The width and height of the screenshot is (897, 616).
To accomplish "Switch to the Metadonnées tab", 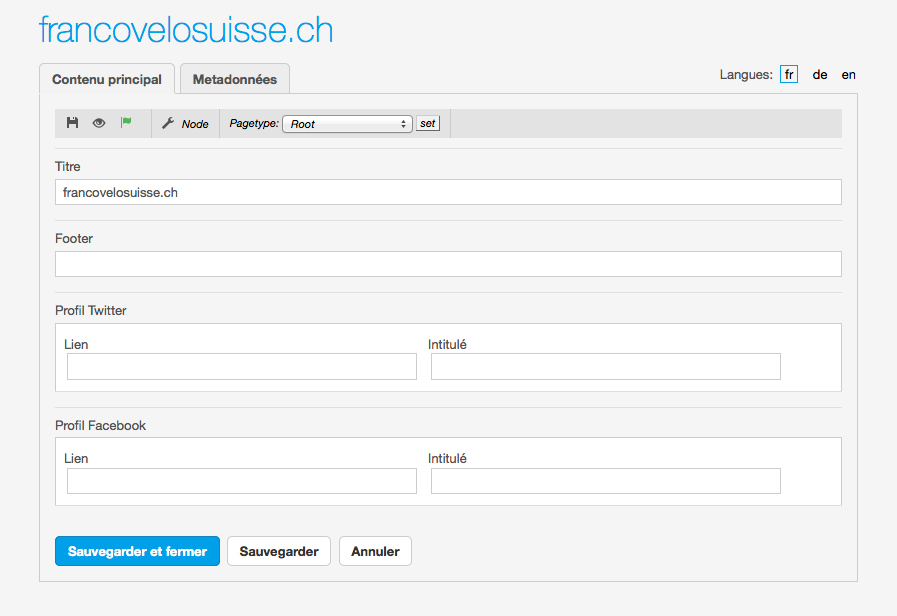I will pyautogui.click(x=234, y=79).
